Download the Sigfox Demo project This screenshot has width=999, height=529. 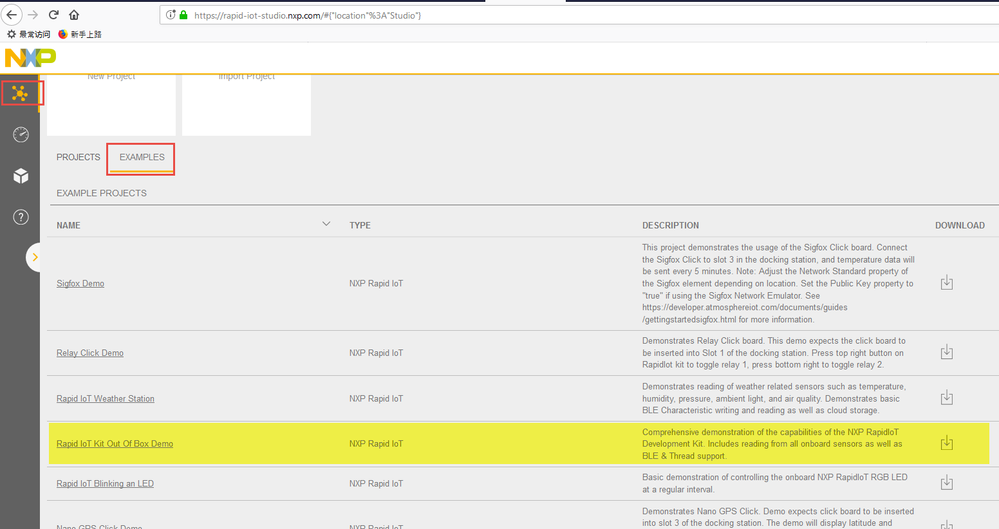click(947, 282)
